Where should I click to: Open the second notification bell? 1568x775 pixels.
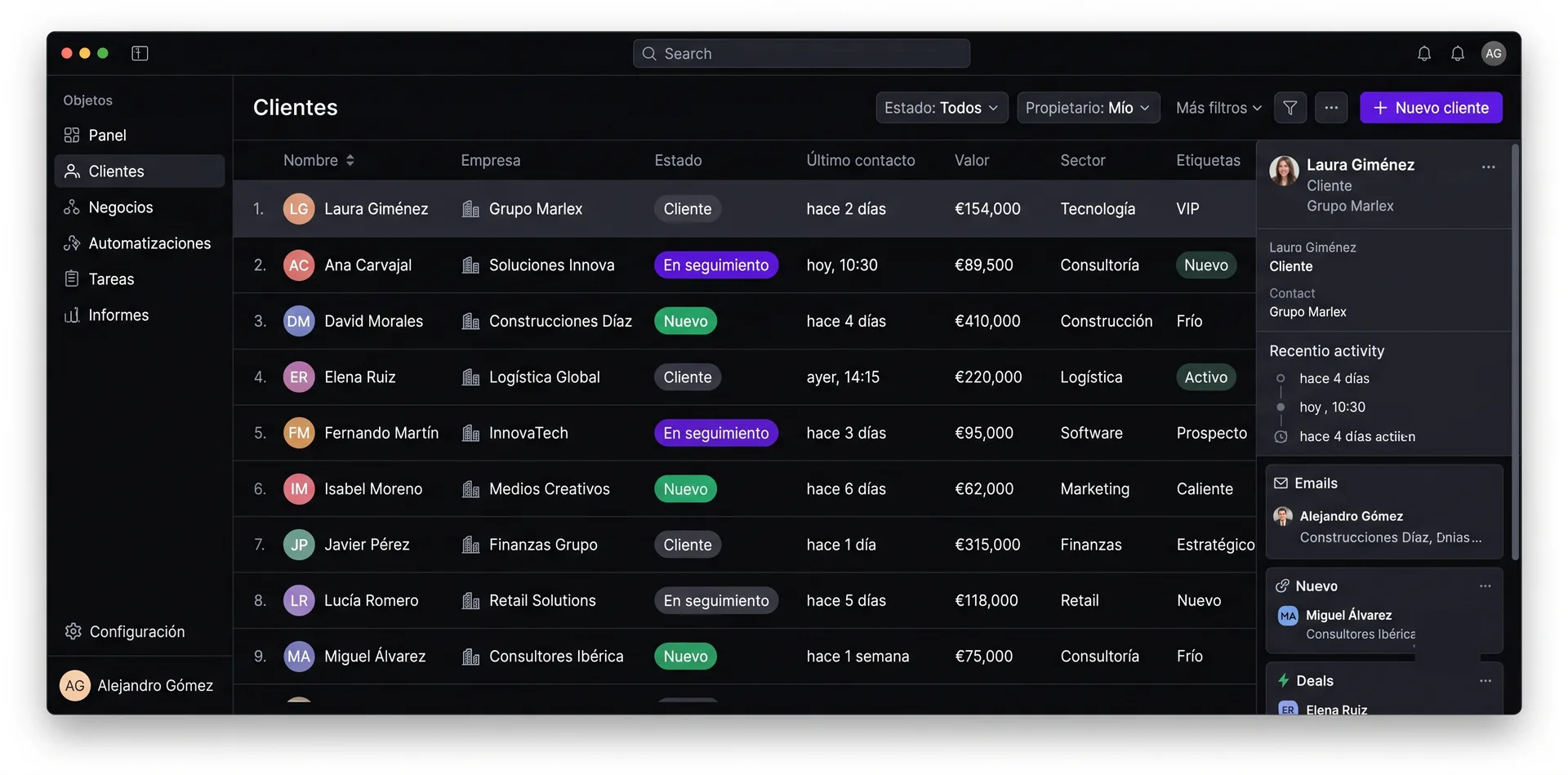(1457, 53)
